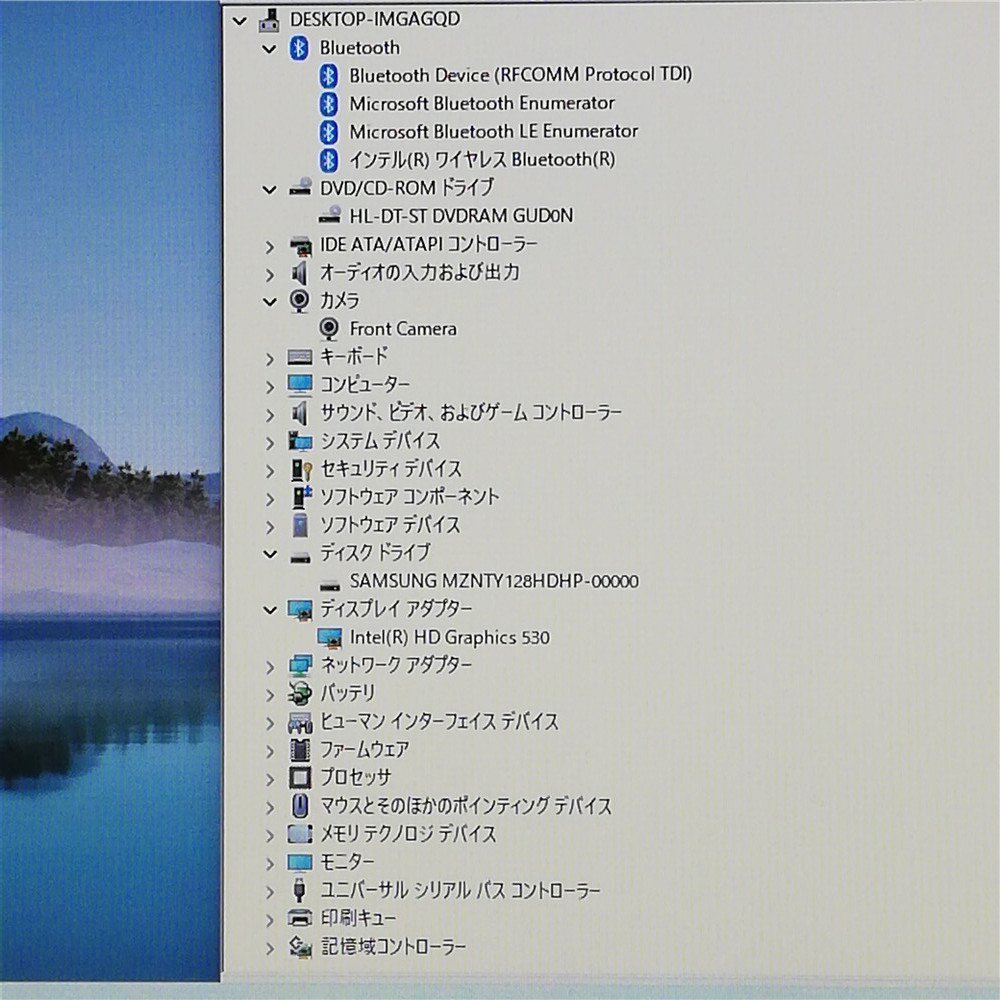Select the Microsoft Bluetooth Enumerator entry
The image size is (1000, 1000).
pos(481,102)
